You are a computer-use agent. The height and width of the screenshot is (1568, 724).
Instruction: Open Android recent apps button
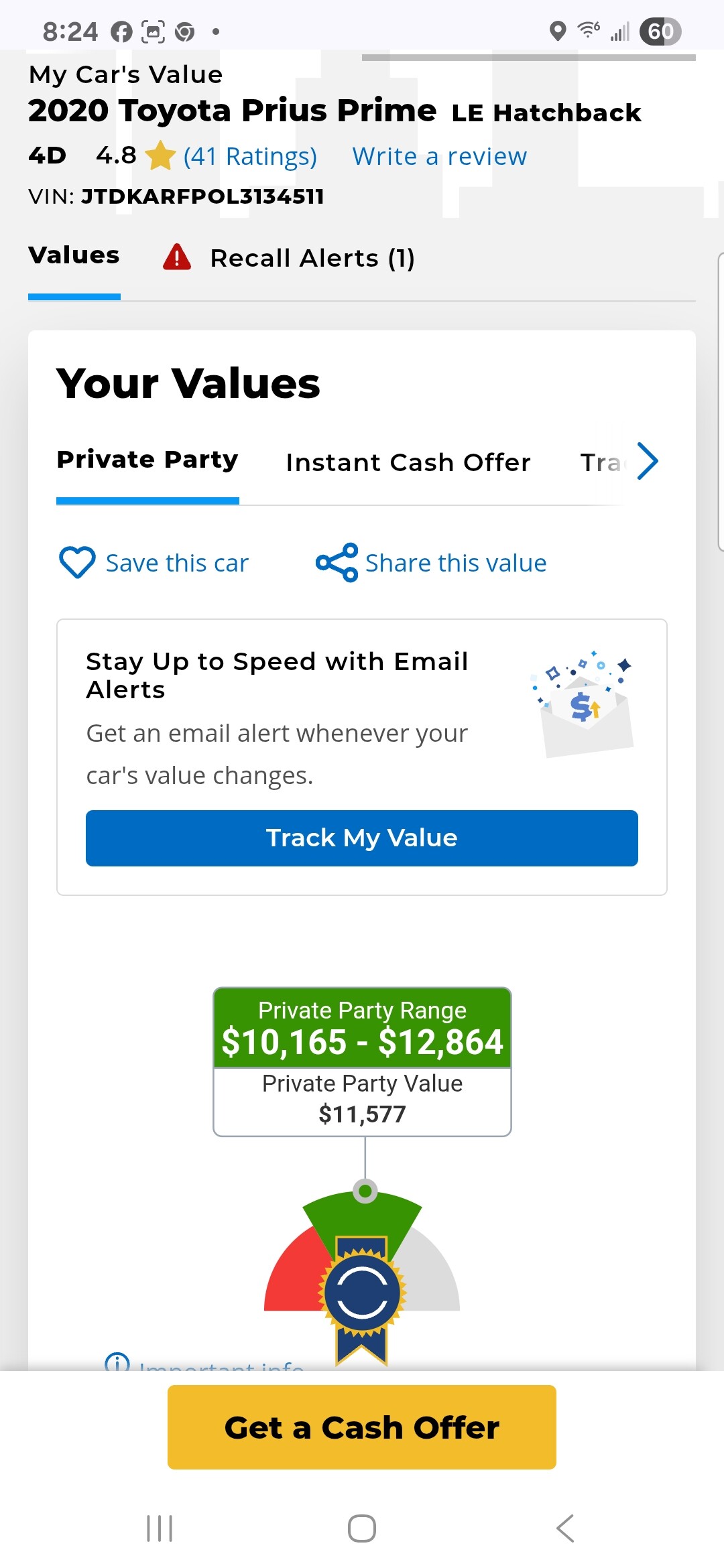160,1528
